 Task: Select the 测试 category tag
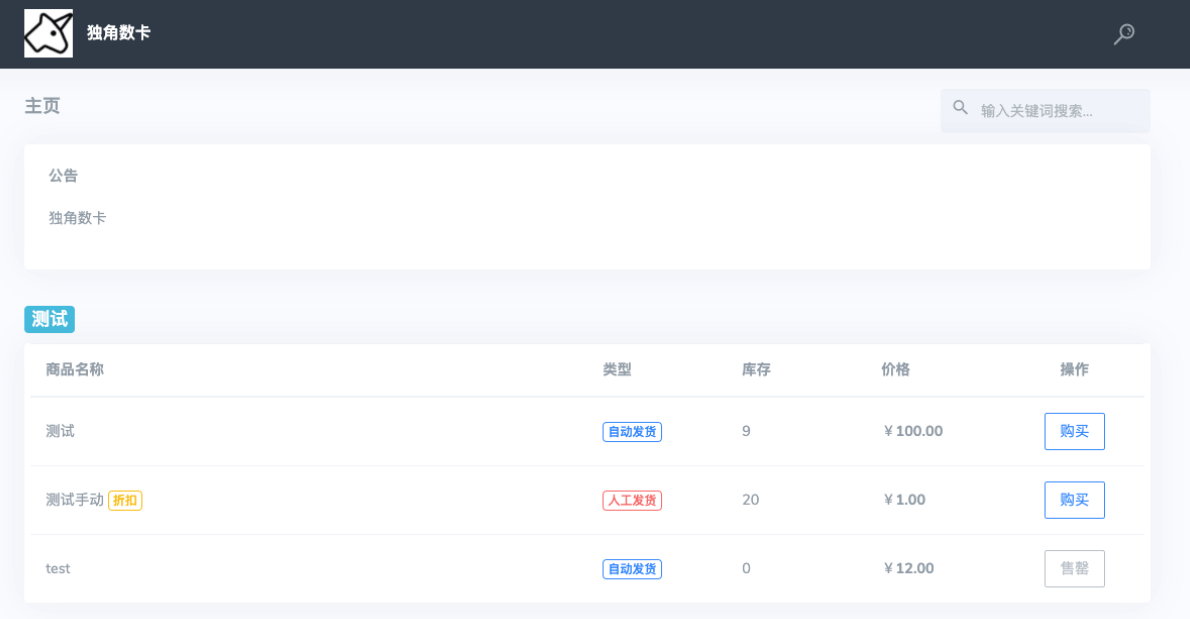(x=49, y=319)
